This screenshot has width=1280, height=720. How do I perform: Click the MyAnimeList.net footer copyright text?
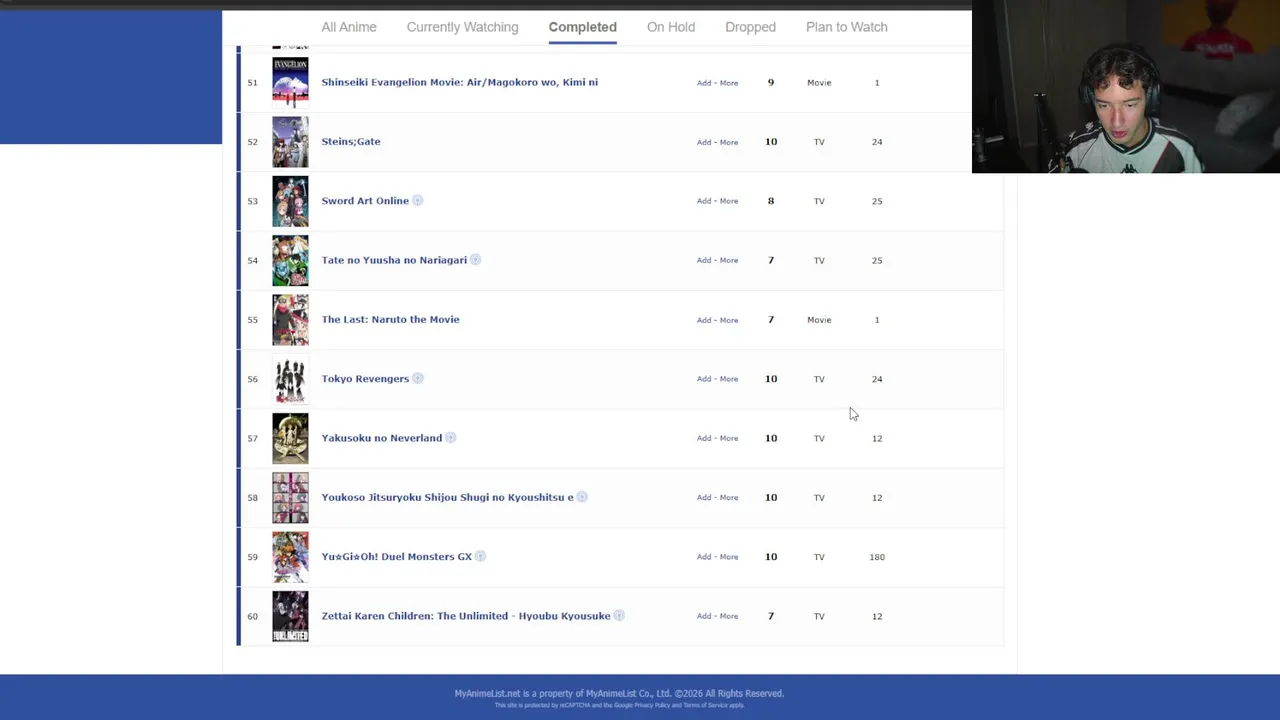[619, 693]
